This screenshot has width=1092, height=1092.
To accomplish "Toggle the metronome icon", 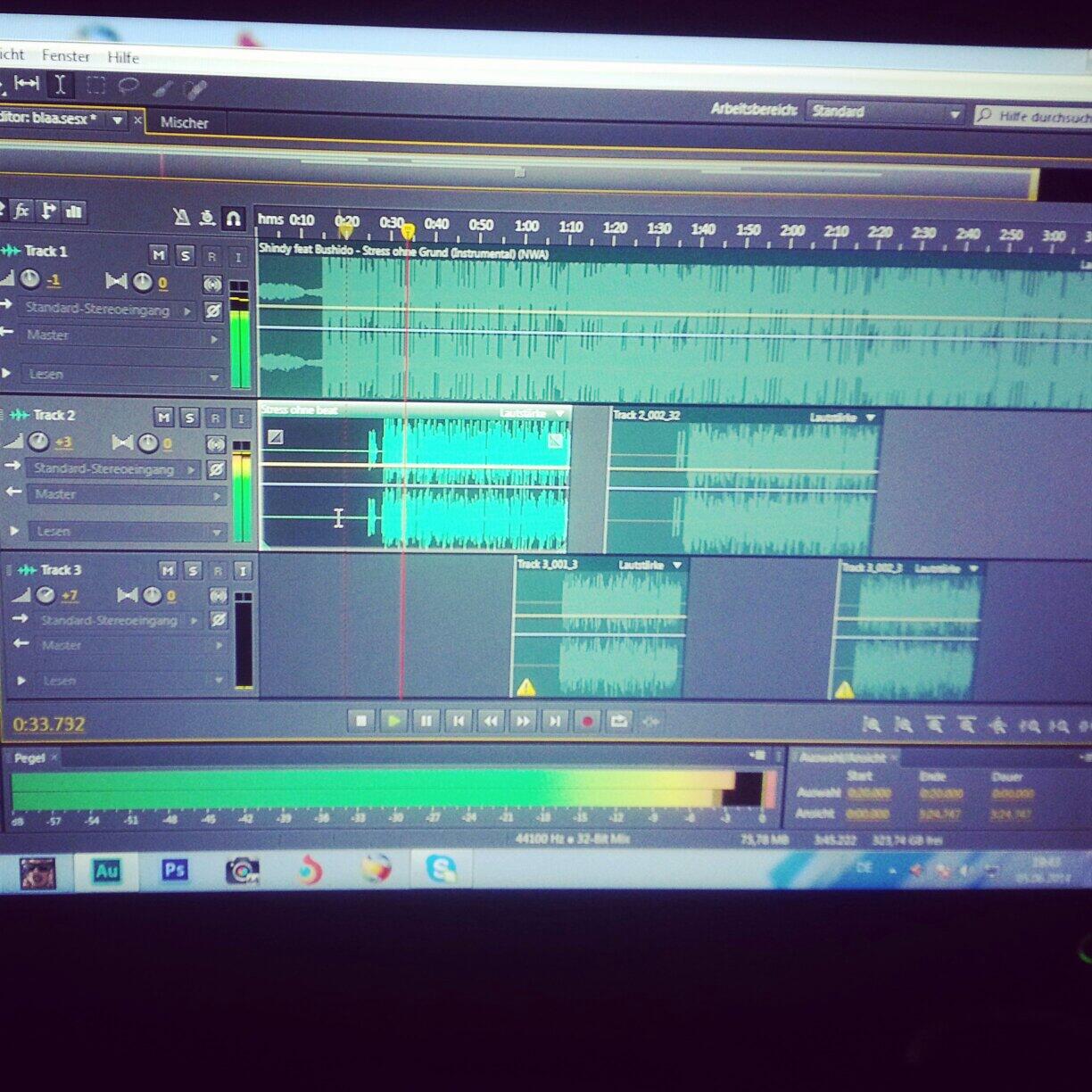I will click(x=182, y=217).
